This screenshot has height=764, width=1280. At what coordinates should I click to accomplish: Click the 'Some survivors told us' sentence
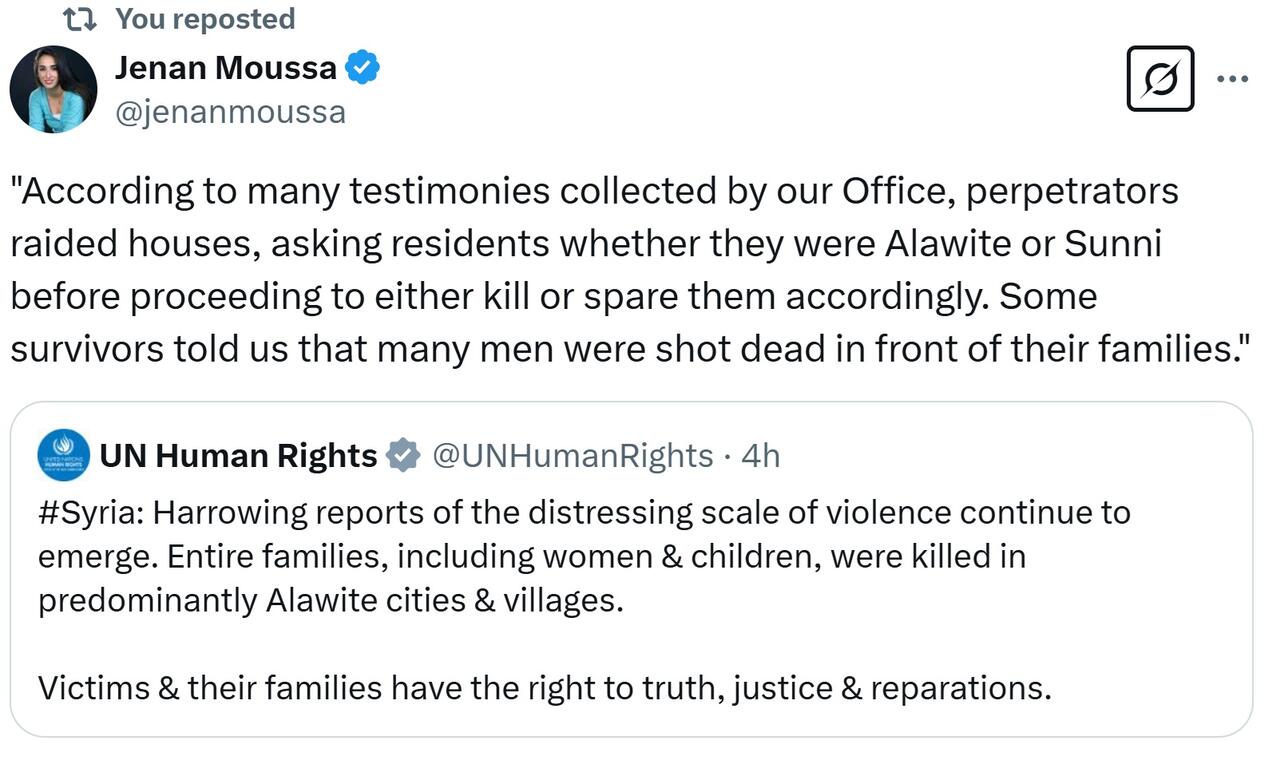pyautogui.click(x=630, y=348)
